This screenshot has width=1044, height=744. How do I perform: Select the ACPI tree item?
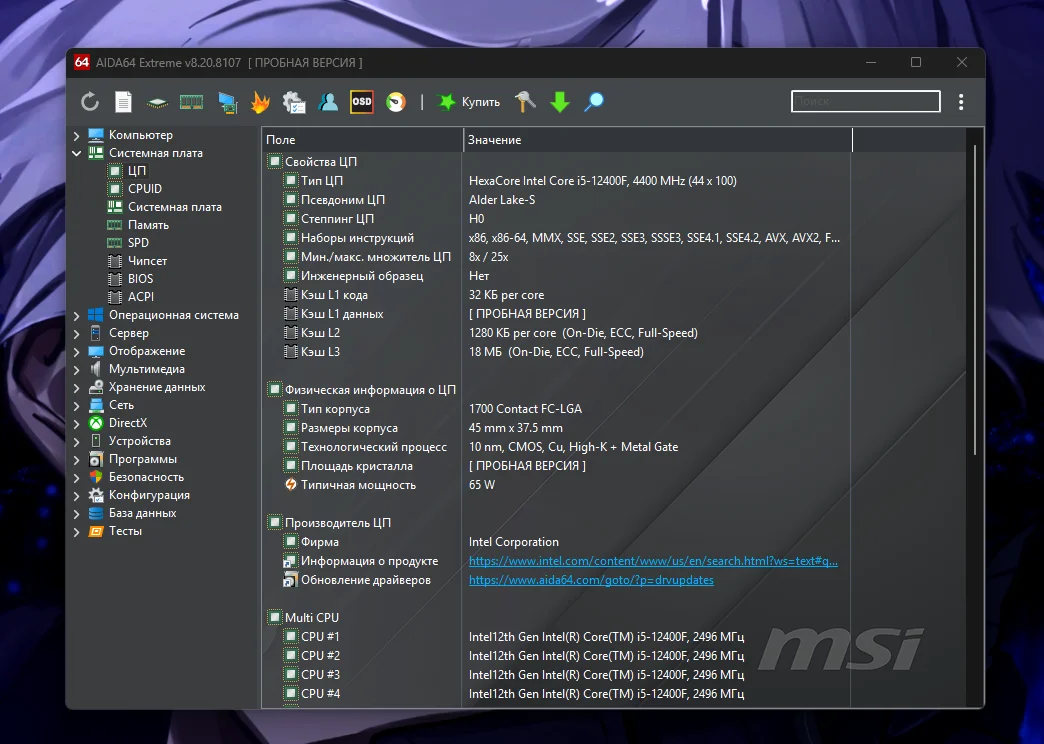click(140, 297)
